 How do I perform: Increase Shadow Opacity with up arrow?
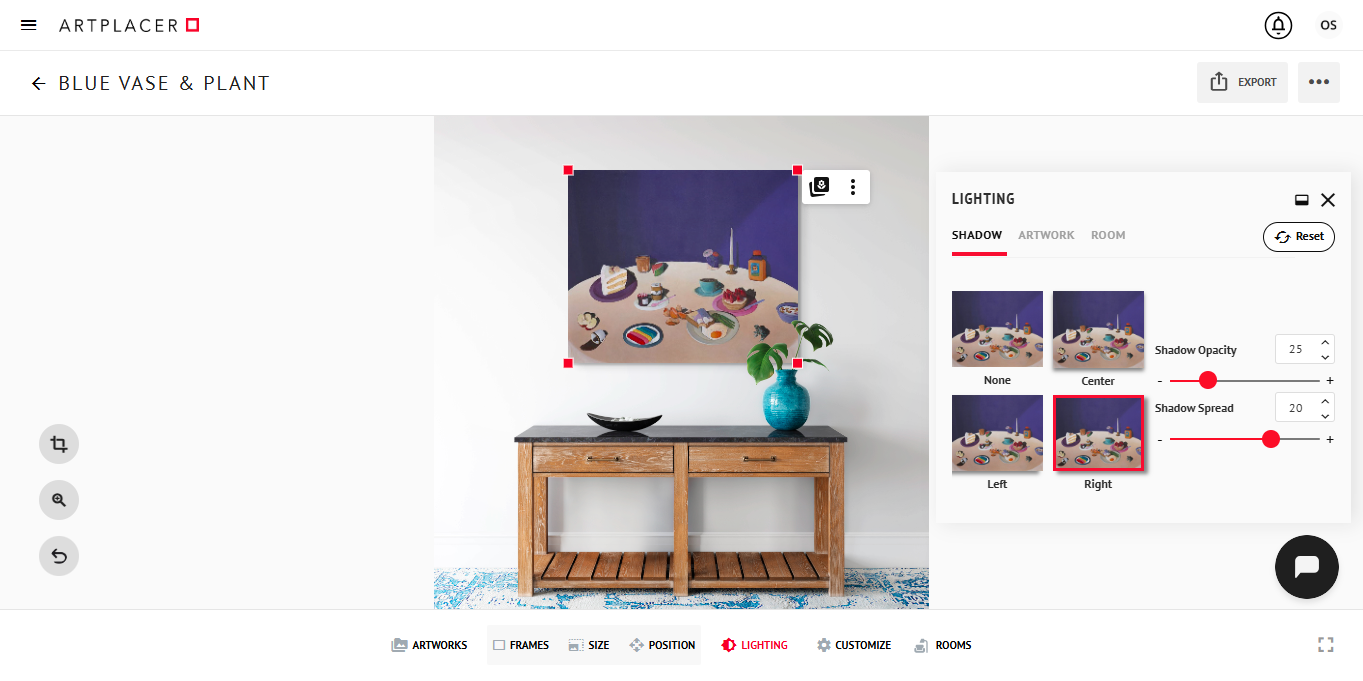pyautogui.click(x=1325, y=343)
